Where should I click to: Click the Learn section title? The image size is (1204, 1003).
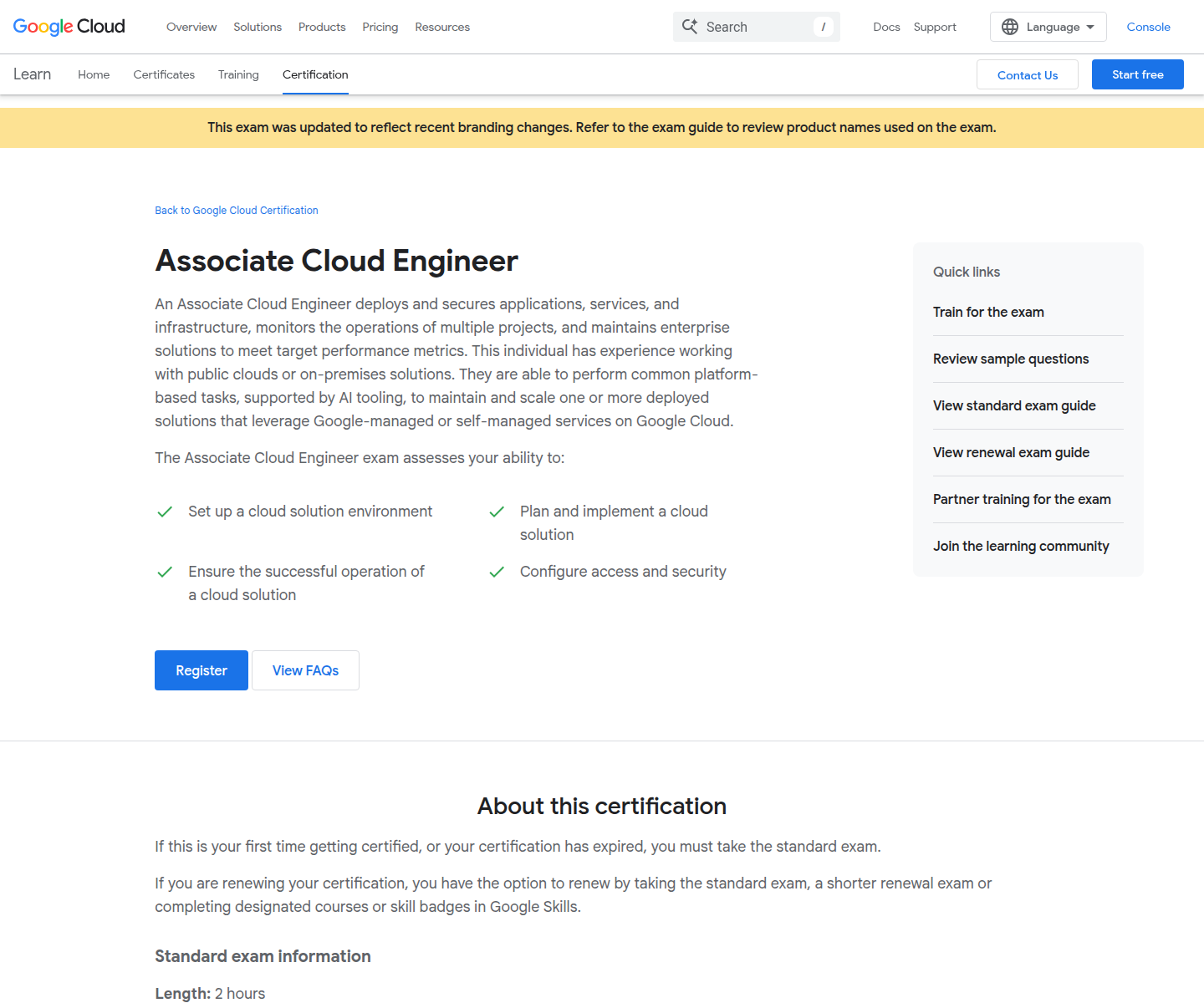(x=32, y=74)
